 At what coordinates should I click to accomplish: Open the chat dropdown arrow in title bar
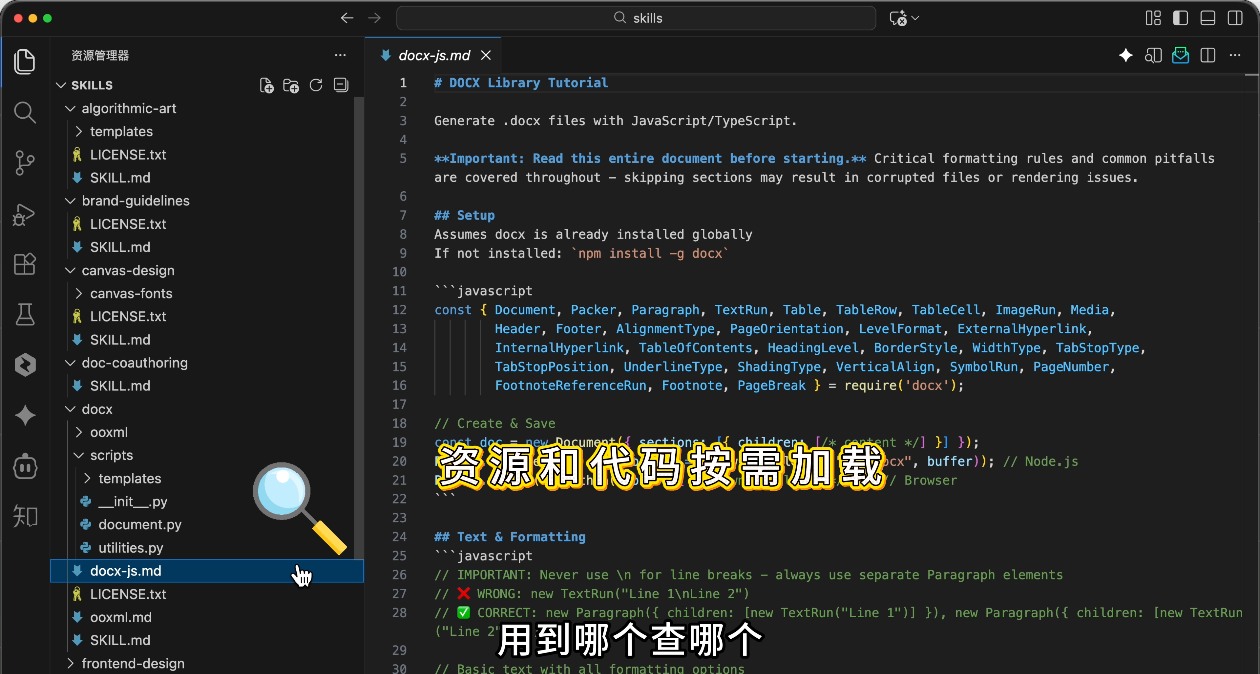[x=915, y=18]
